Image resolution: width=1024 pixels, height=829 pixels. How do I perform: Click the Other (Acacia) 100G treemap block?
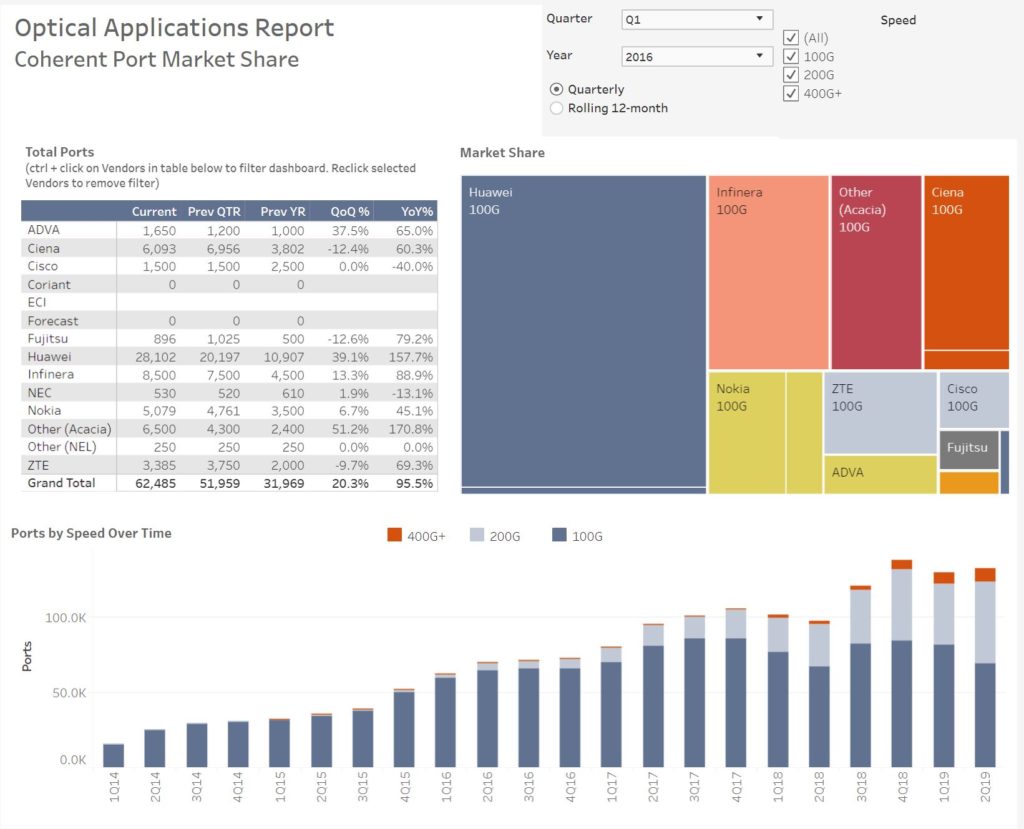click(x=876, y=272)
